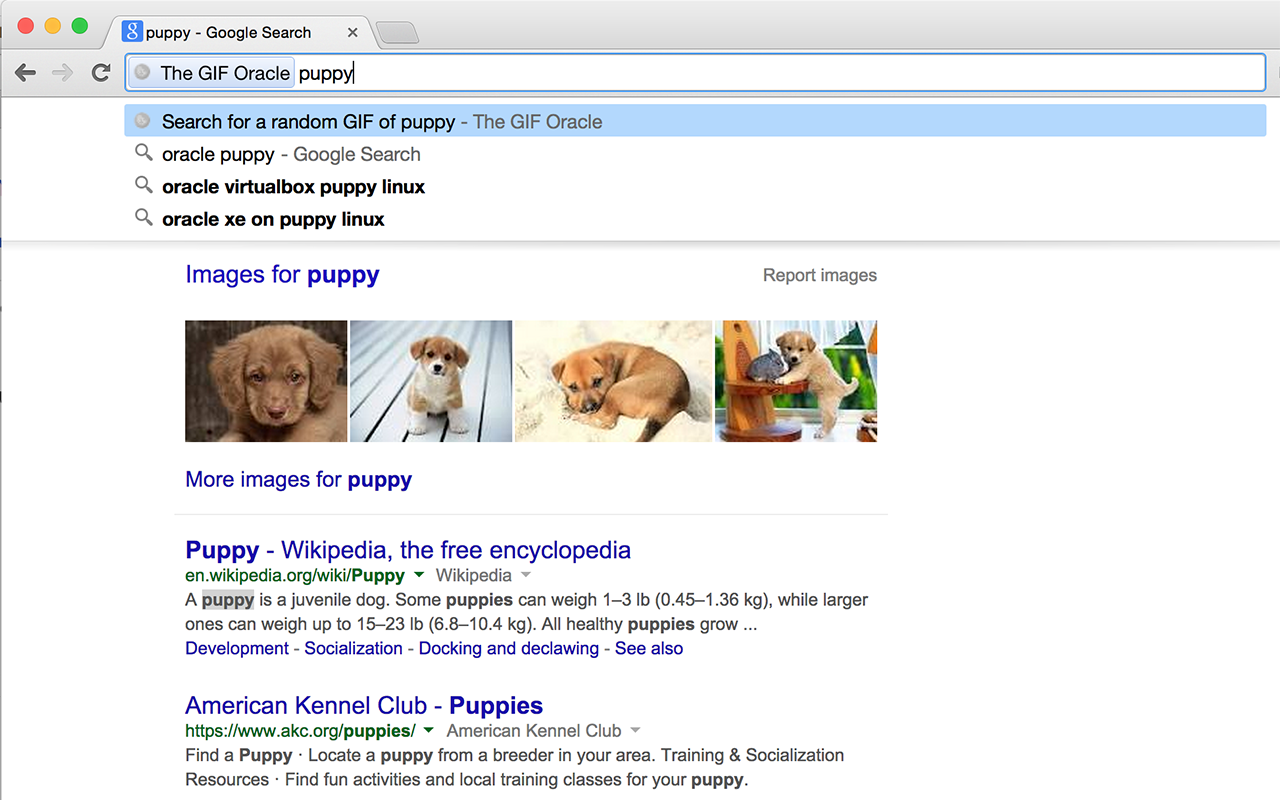Click the forward navigation arrow
1280x800 pixels.
62,72
